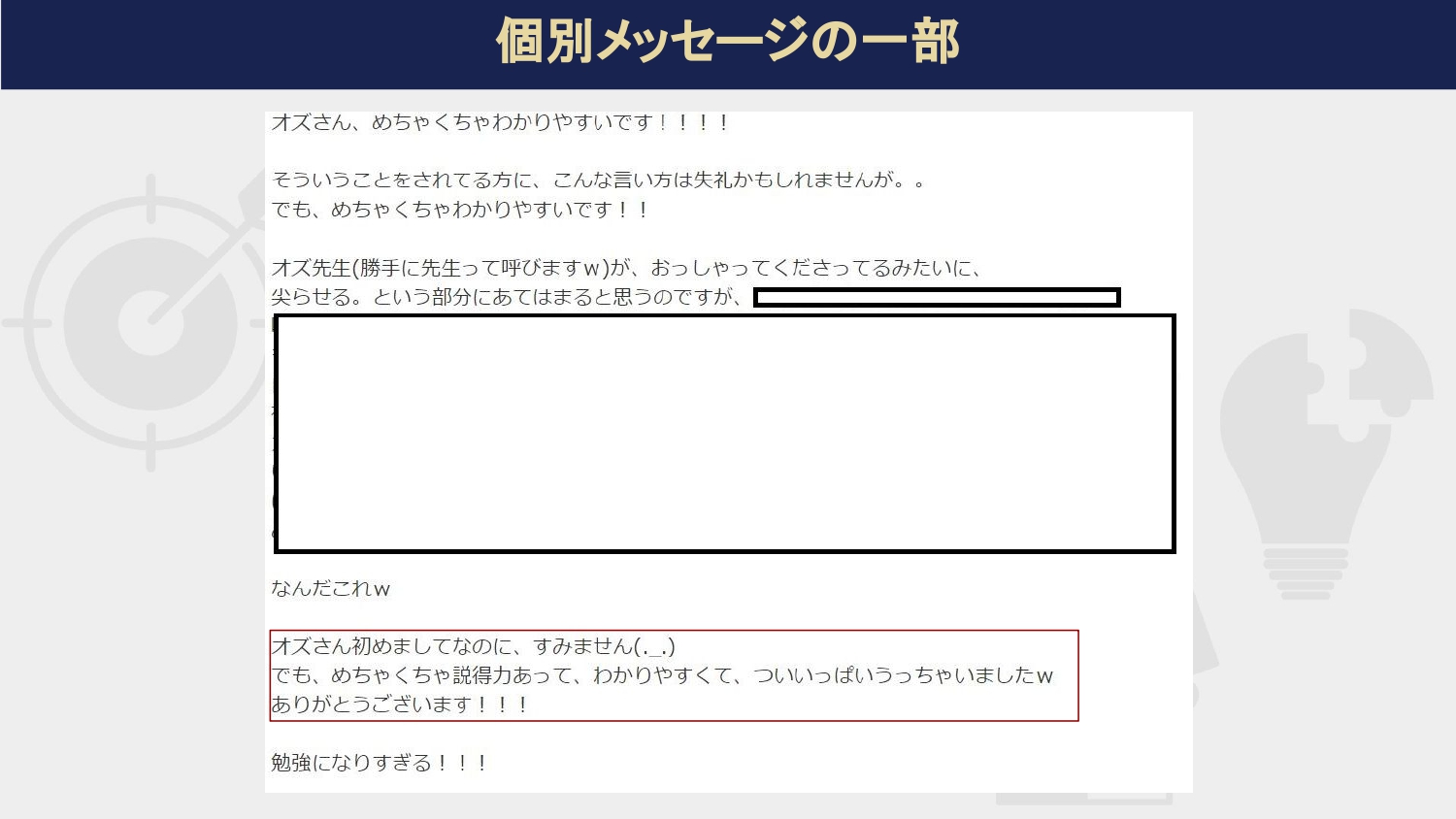1456x819 pixels.
Task: Click the navy banner left of the title
Action: [x=243, y=44]
